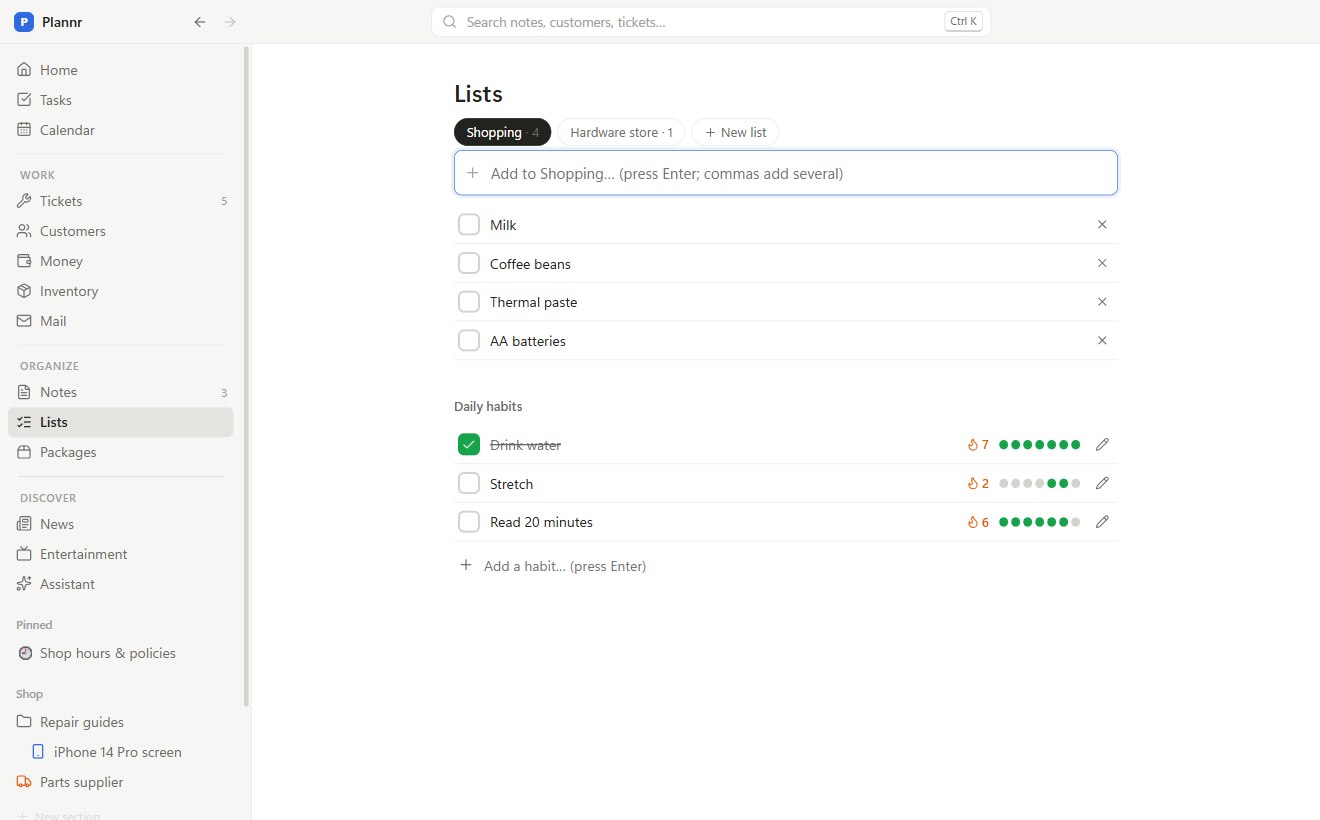Go back with the left arrow
Image resolution: width=1320 pixels, height=820 pixels.
[200, 22]
